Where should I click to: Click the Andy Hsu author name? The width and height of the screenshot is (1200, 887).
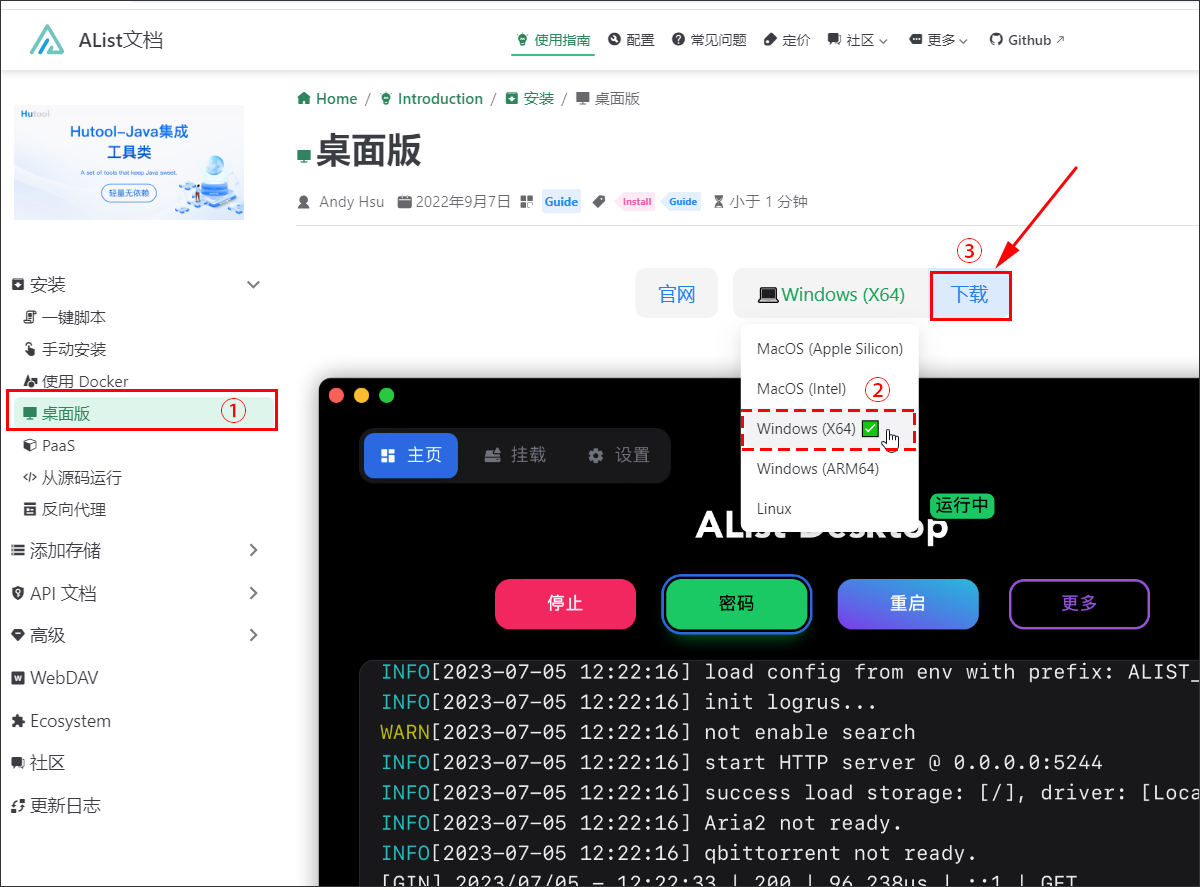[x=354, y=201]
